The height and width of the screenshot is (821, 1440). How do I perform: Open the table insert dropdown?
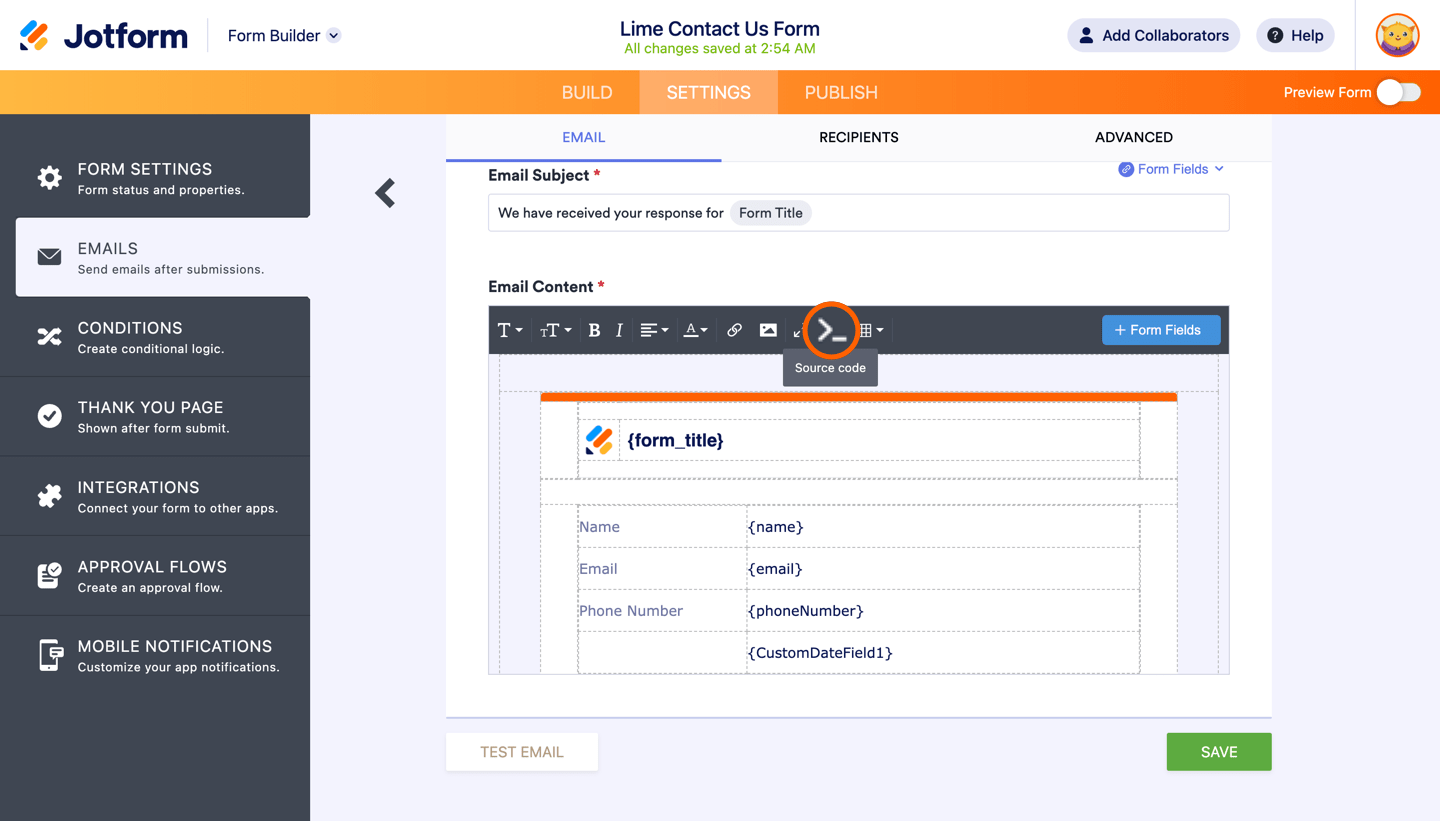click(x=872, y=330)
